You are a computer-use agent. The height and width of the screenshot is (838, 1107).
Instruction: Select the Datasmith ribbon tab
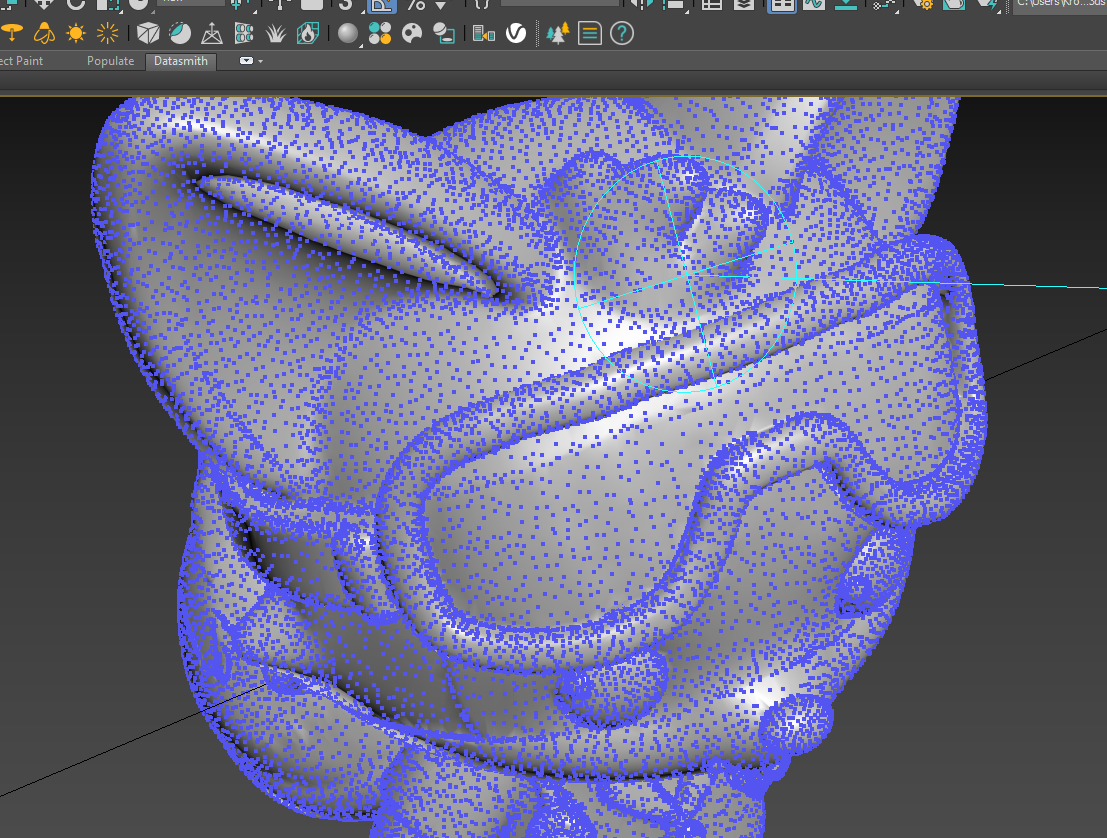tap(181, 61)
